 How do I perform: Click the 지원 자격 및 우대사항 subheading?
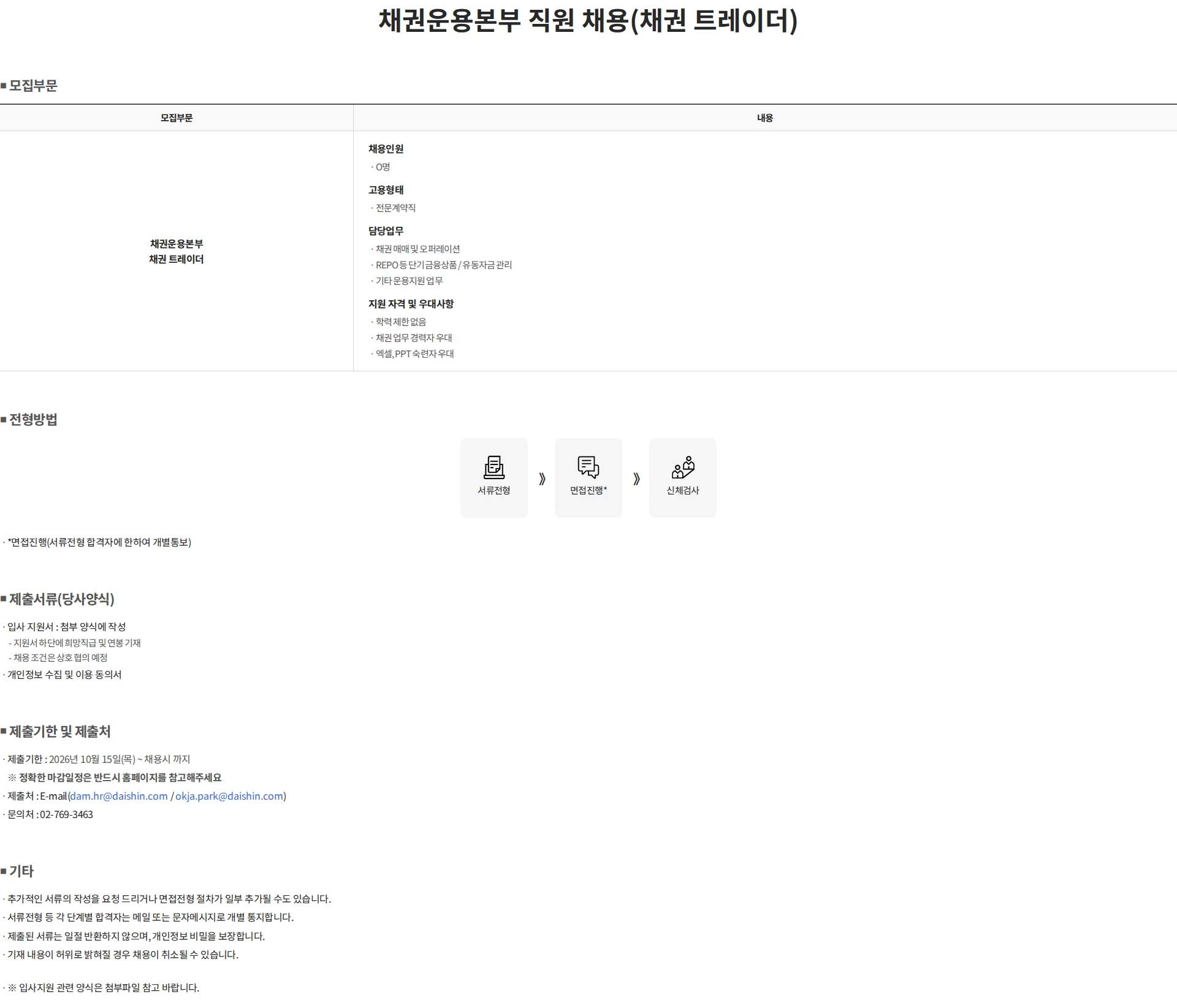pyautogui.click(x=411, y=304)
